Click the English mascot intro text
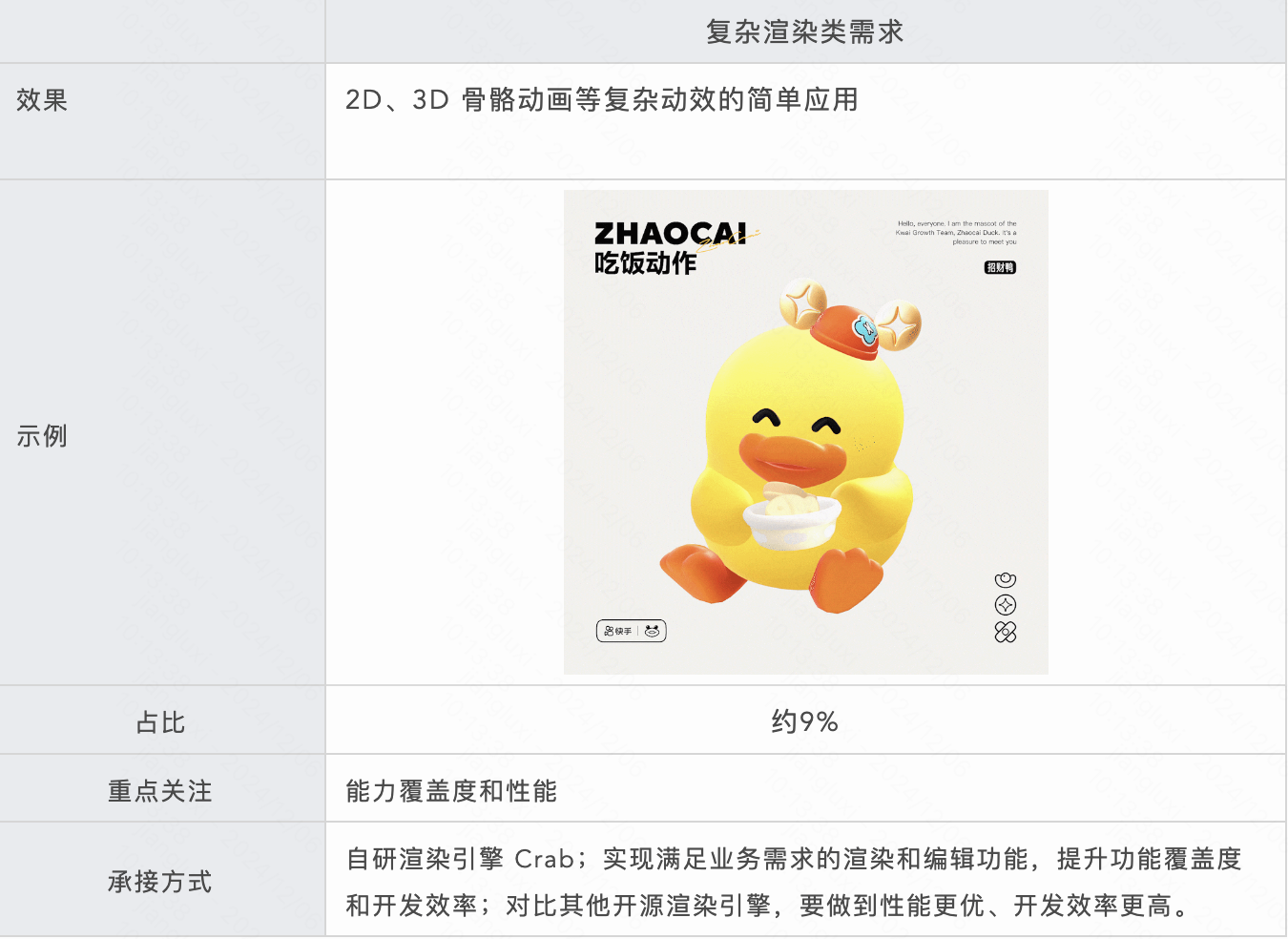Screen dimensions: 1288x939 956,233
